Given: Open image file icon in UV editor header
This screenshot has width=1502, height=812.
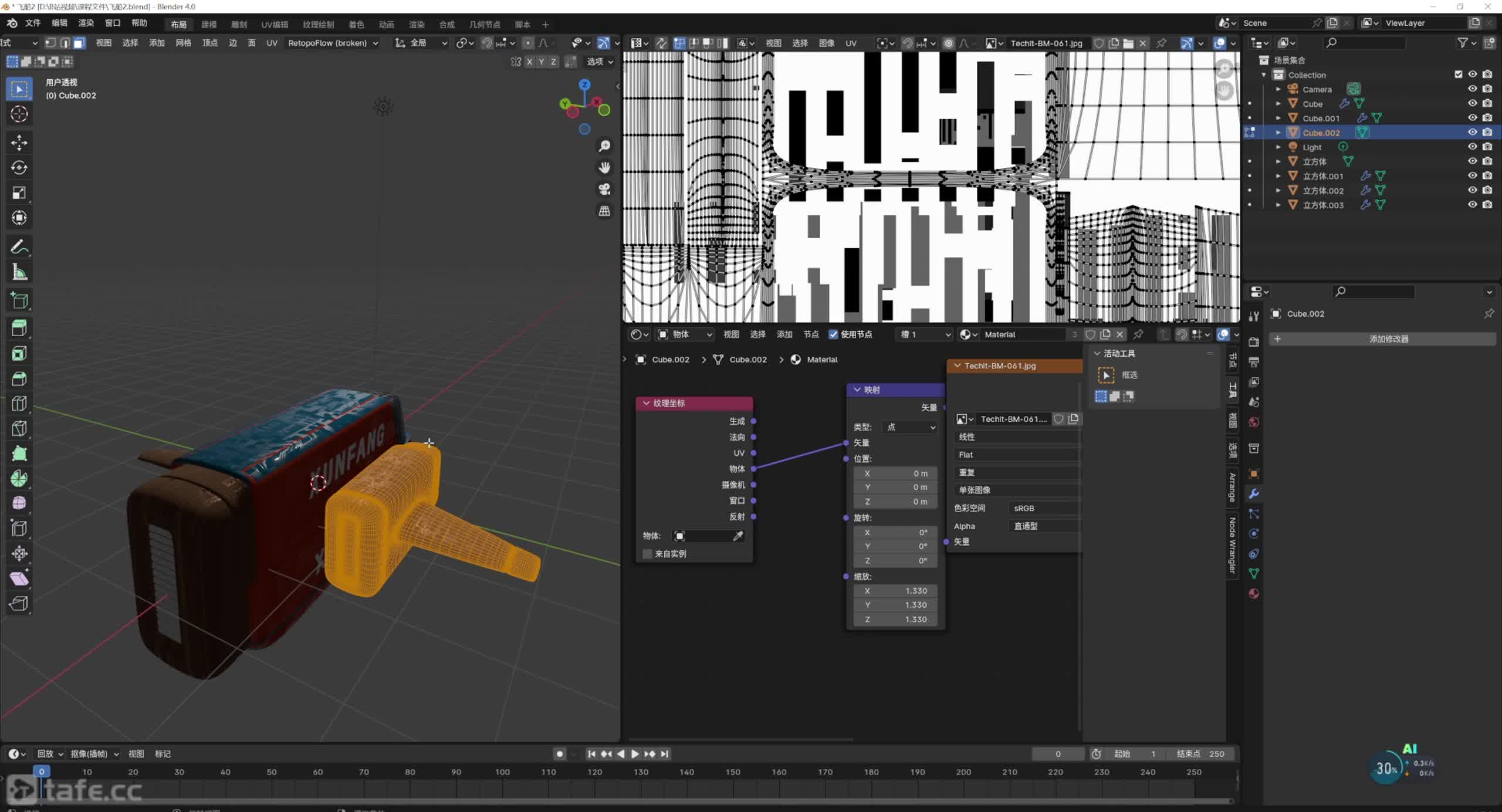Looking at the screenshot, I should 1128,43.
